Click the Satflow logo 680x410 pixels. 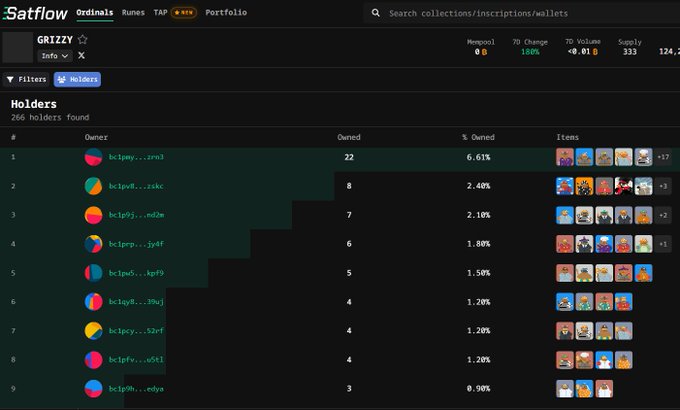[36, 13]
